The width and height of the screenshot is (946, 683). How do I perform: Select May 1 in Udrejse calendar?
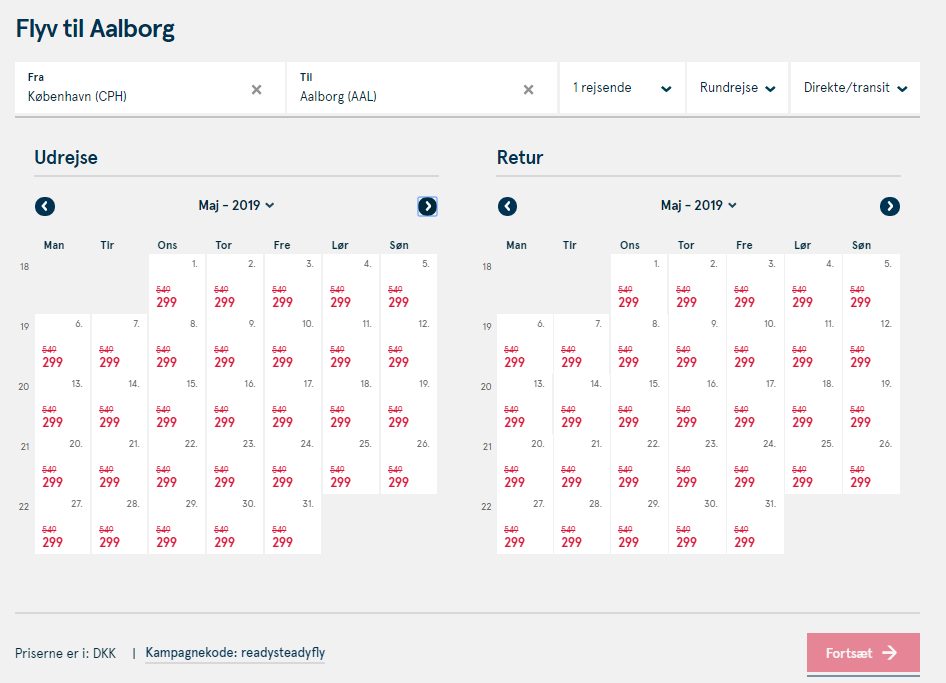point(177,284)
